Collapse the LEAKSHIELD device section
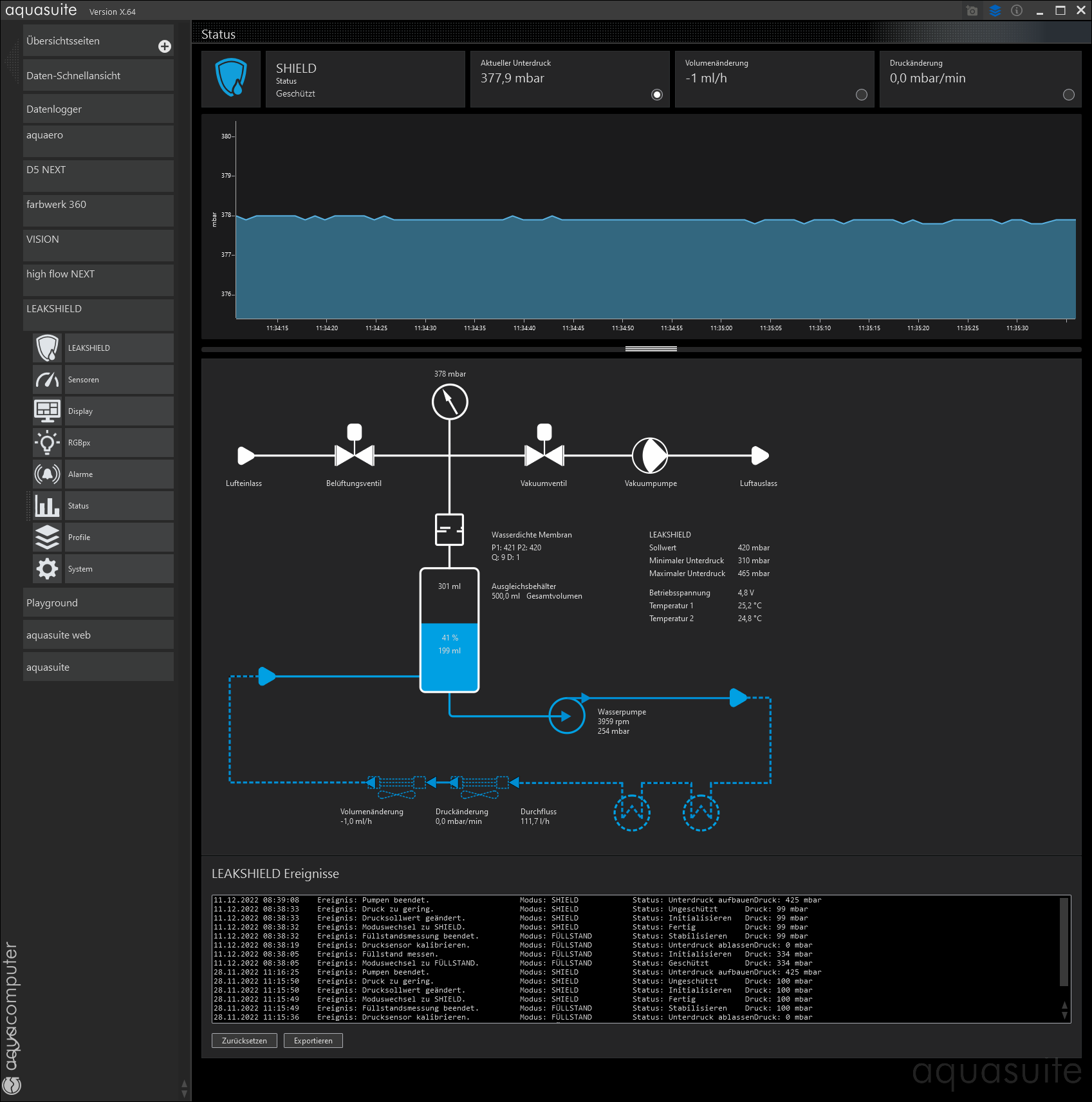The height and width of the screenshot is (1102, 1092). [x=98, y=314]
